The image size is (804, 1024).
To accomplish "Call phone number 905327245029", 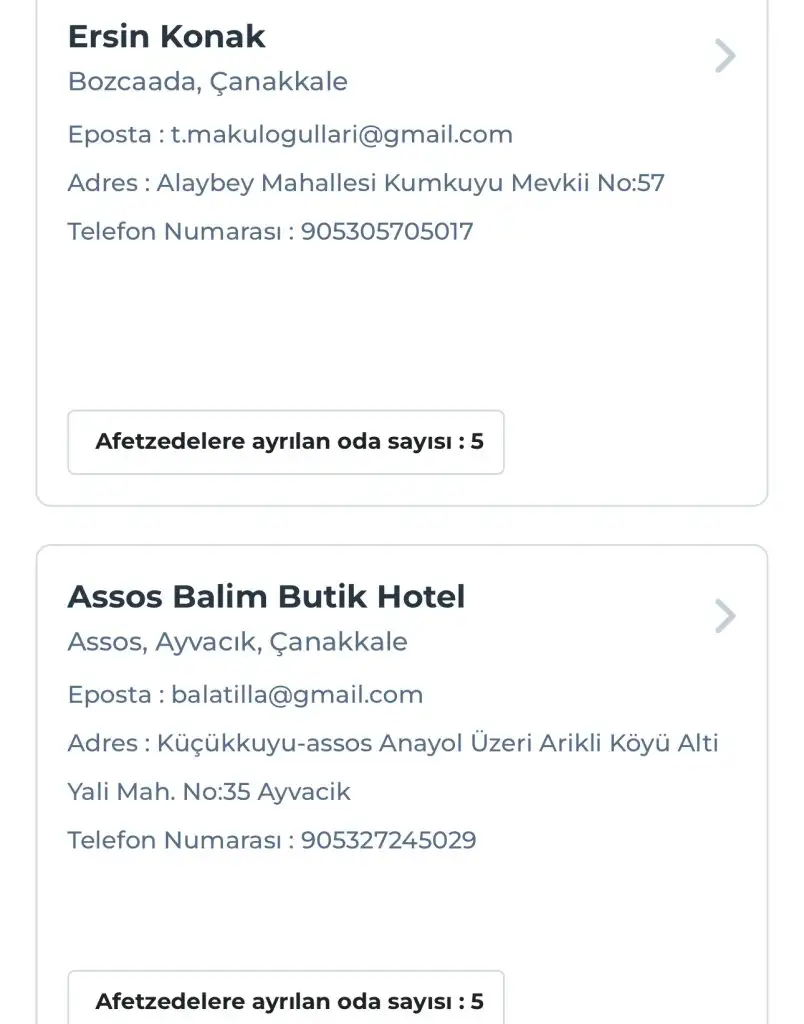I will tap(388, 841).
